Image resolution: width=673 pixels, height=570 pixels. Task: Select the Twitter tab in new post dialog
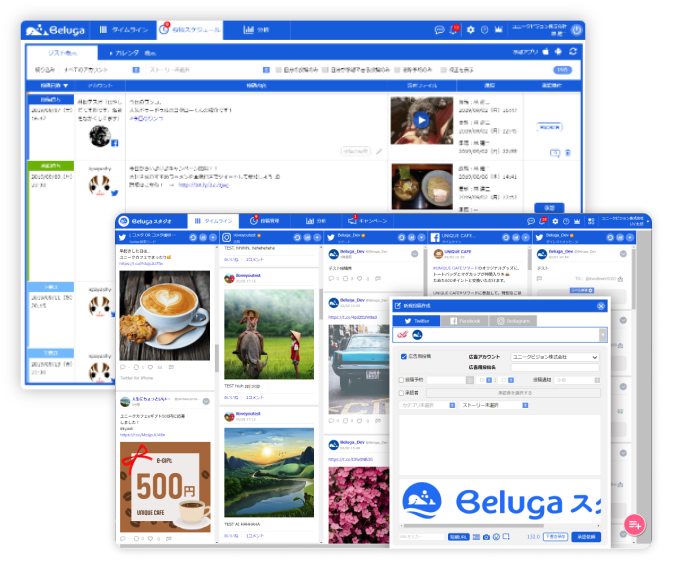[416, 321]
